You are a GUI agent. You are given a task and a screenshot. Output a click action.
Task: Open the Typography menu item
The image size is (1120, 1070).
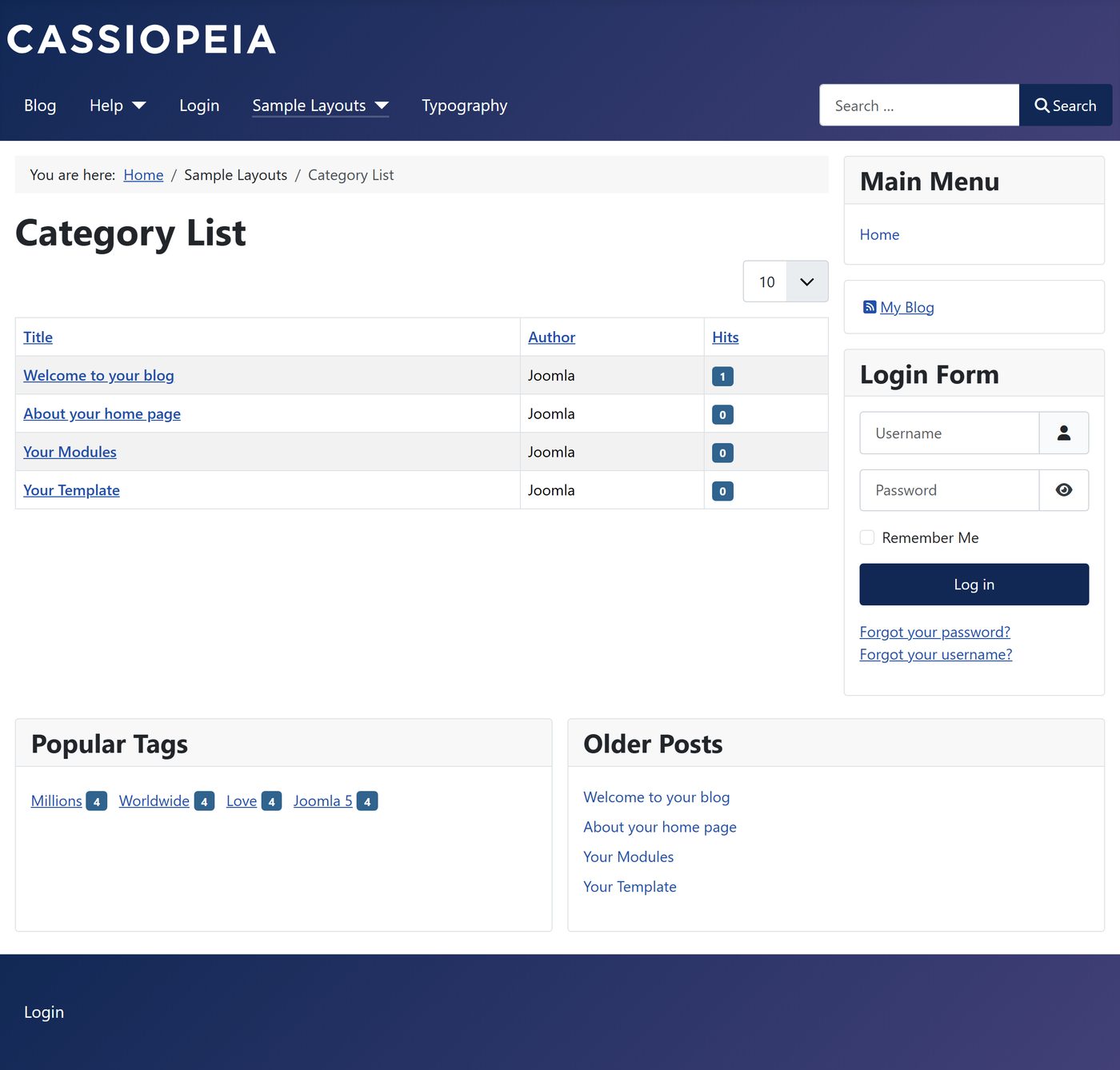point(465,106)
